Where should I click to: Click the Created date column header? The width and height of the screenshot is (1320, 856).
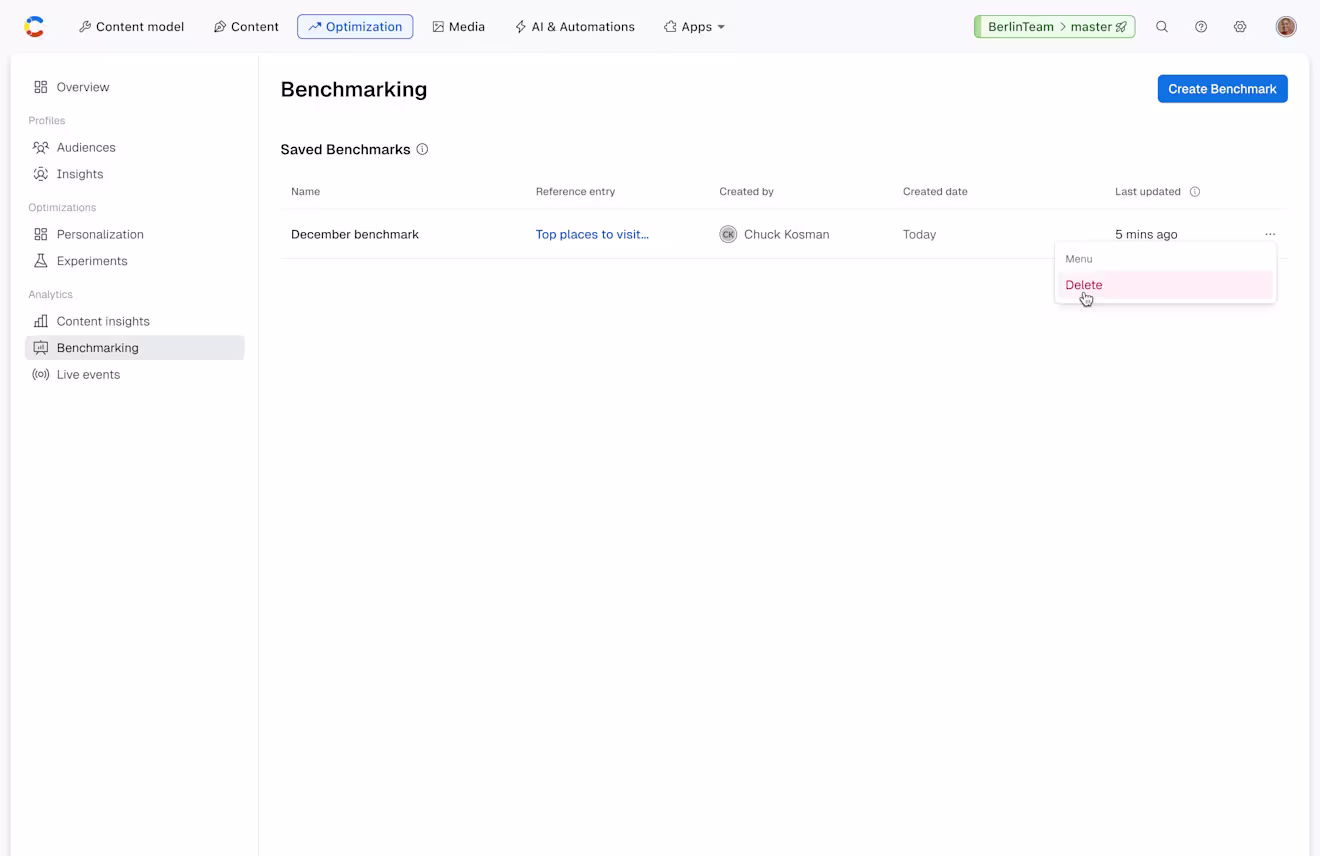tap(935, 191)
